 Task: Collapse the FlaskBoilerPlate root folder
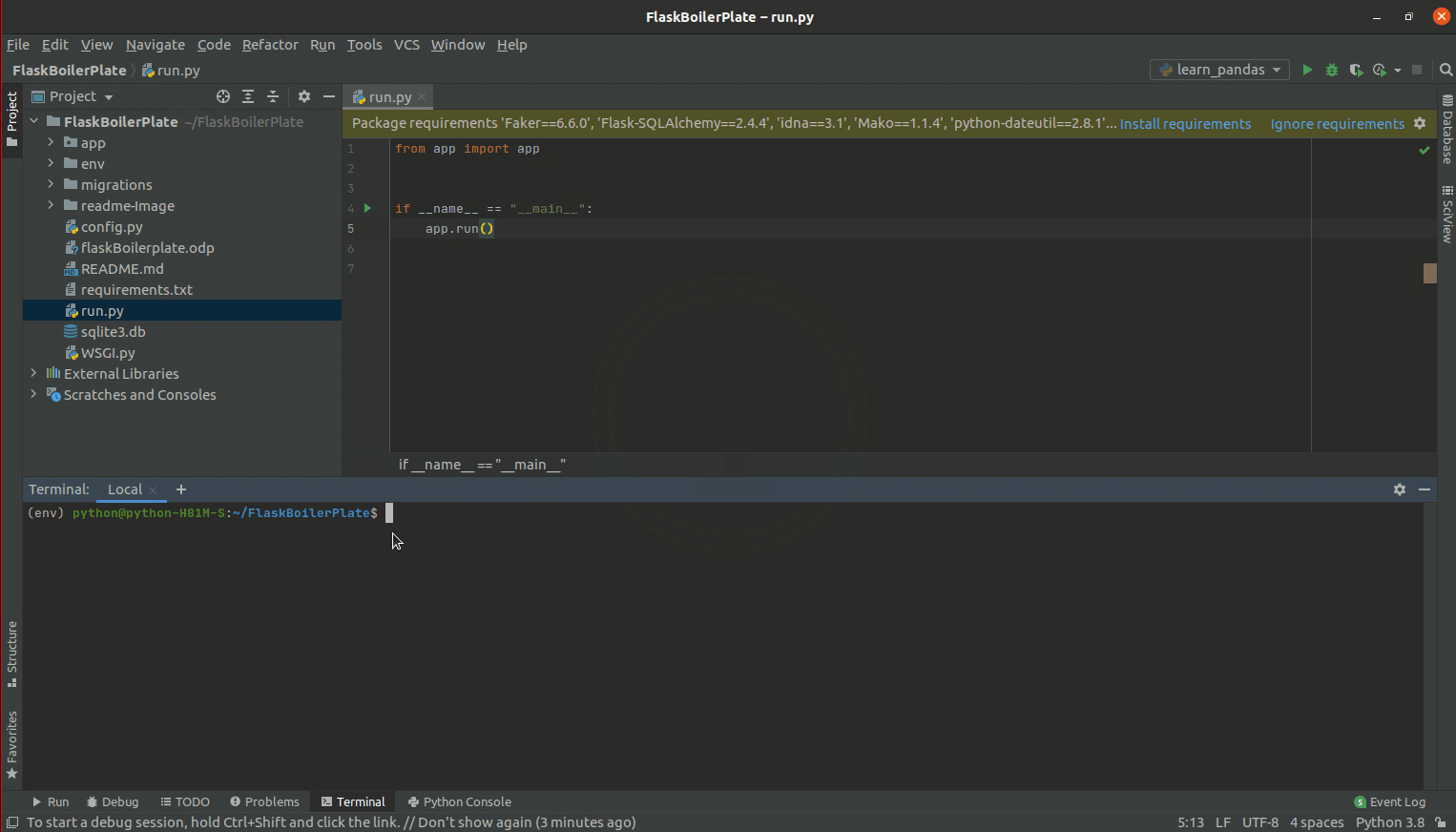point(34,121)
